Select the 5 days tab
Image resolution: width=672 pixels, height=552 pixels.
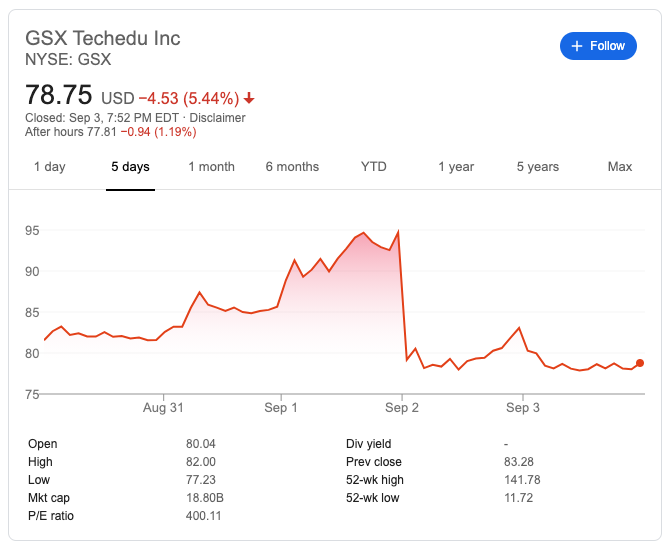click(x=130, y=167)
